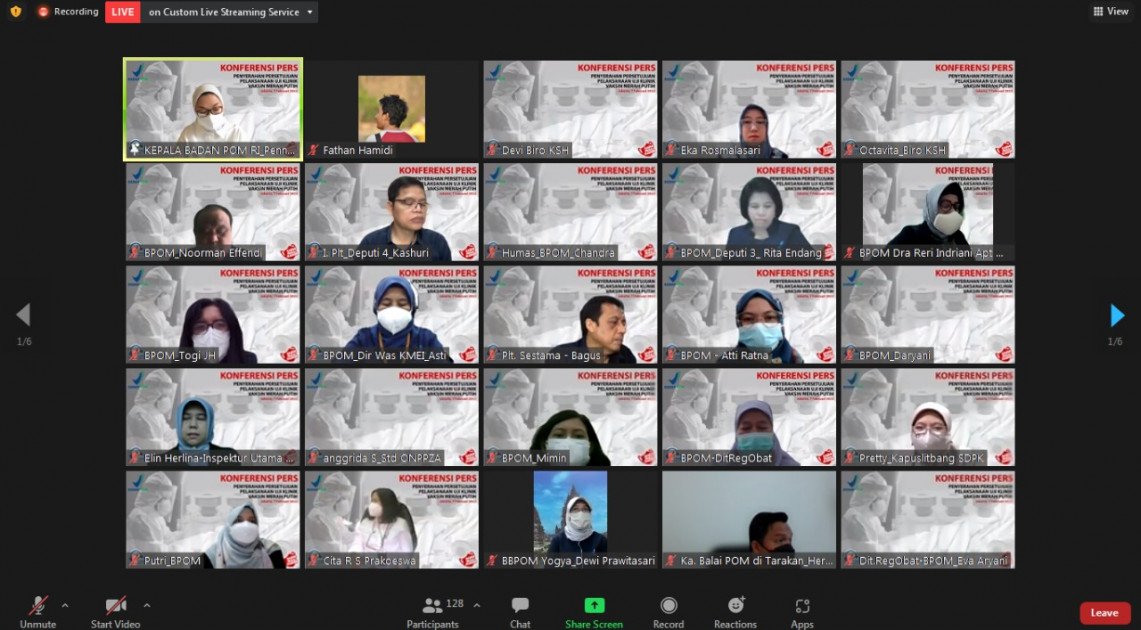Expand the Participants options arrow
The width and height of the screenshot is (1141, 630).
(x=476, y=605)
